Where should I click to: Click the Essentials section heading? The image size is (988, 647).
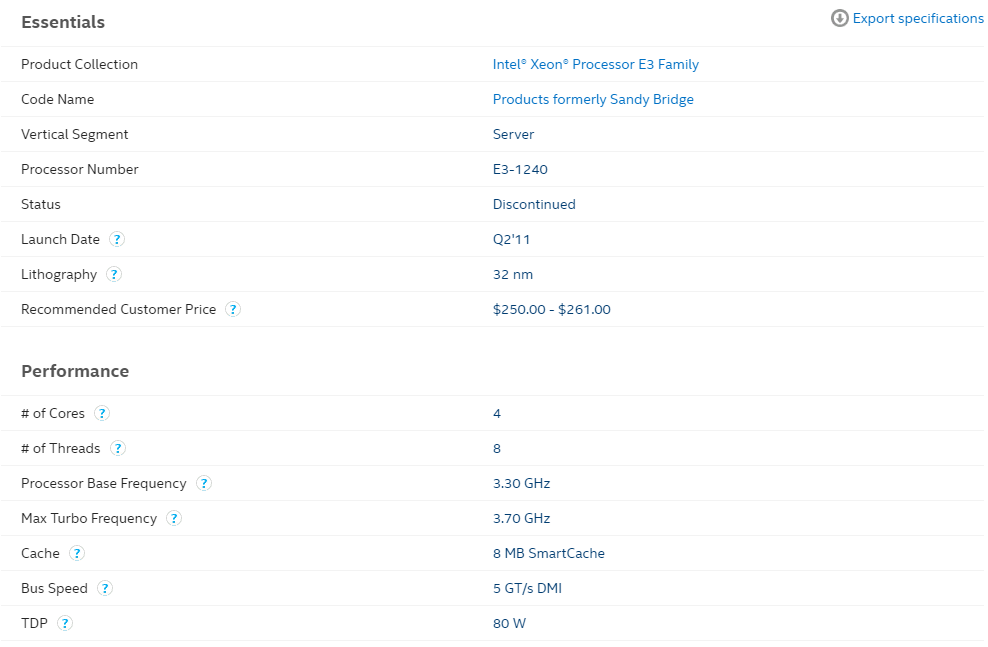tap(63, 22)
